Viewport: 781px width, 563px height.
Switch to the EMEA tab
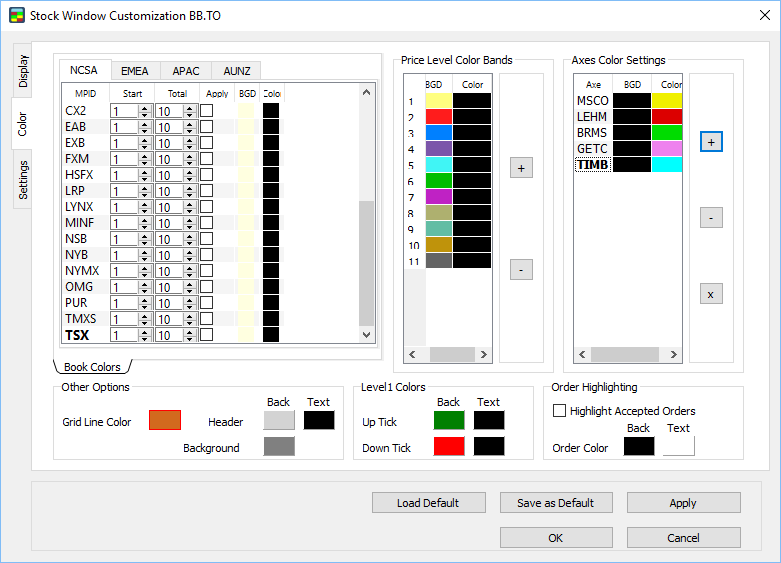click(135, 71)
